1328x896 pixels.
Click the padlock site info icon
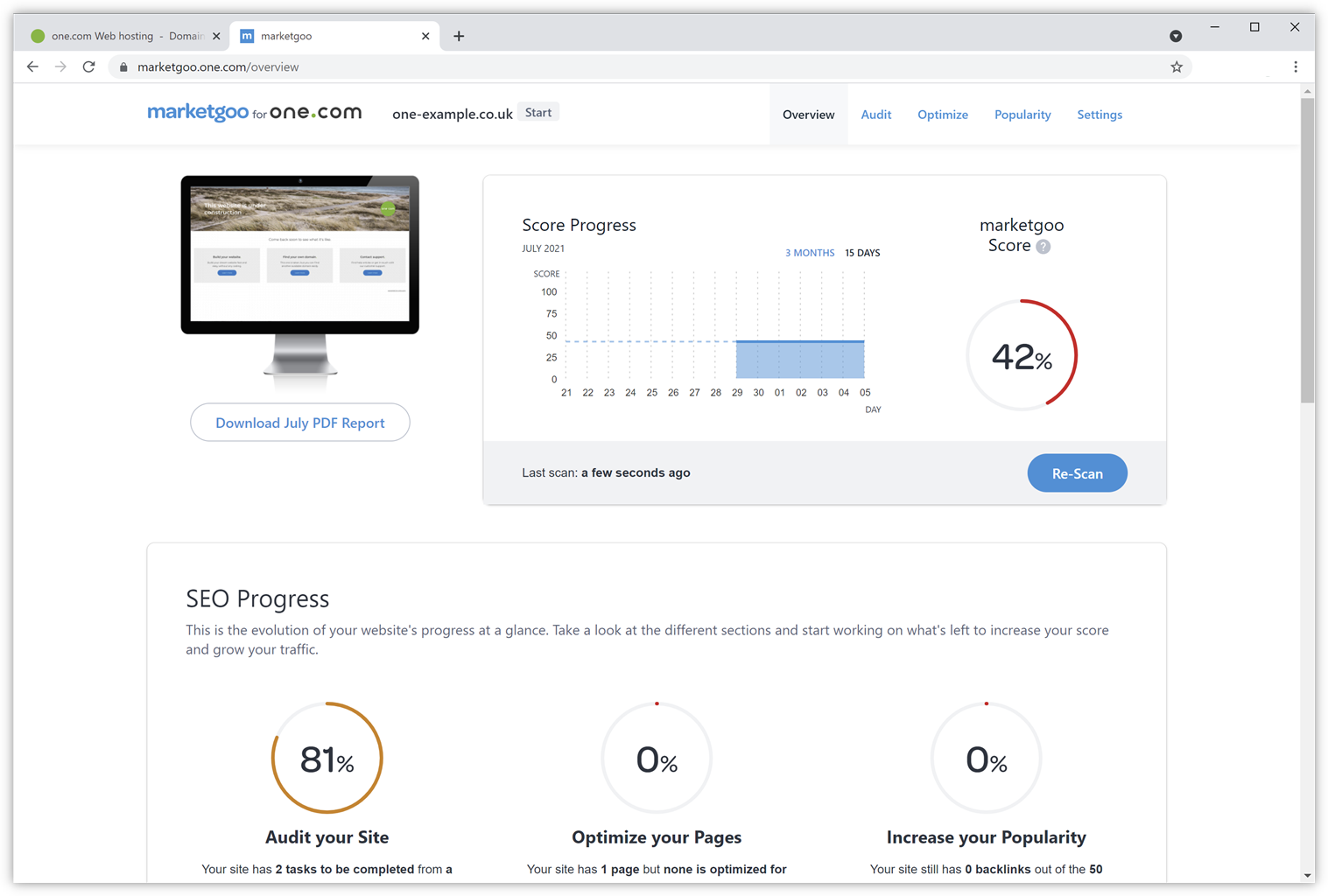123,67
